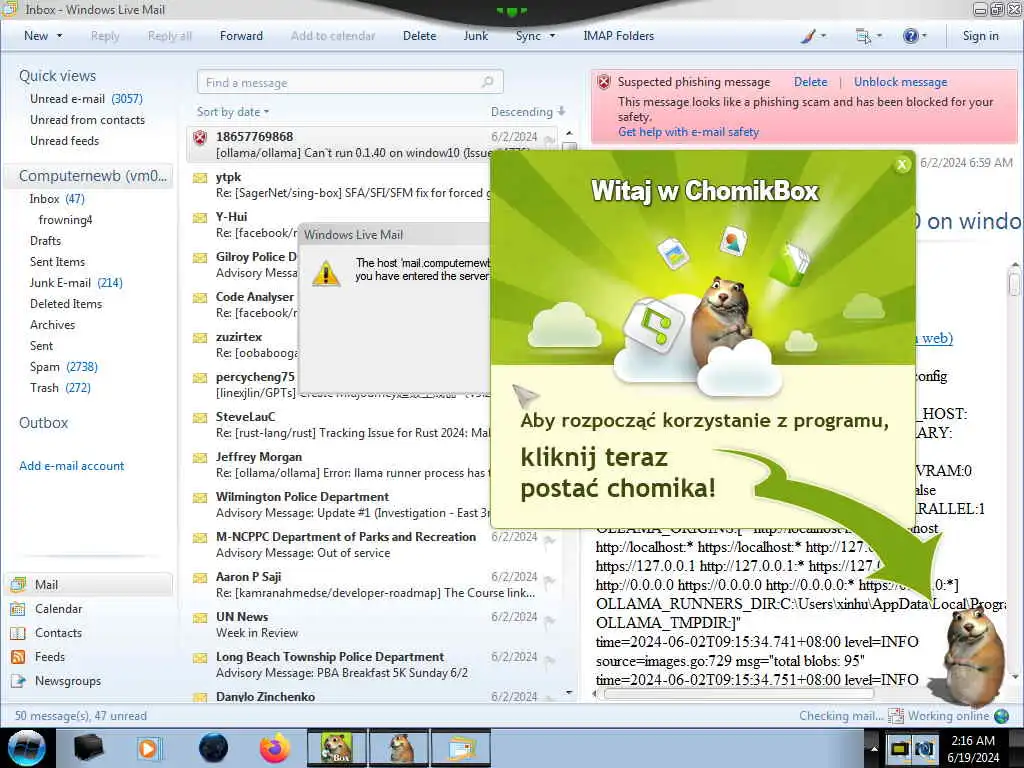Viewport: 1024px width, 768px height.
Task: Open the Junk E-mail folder
Action: [76, 282]
